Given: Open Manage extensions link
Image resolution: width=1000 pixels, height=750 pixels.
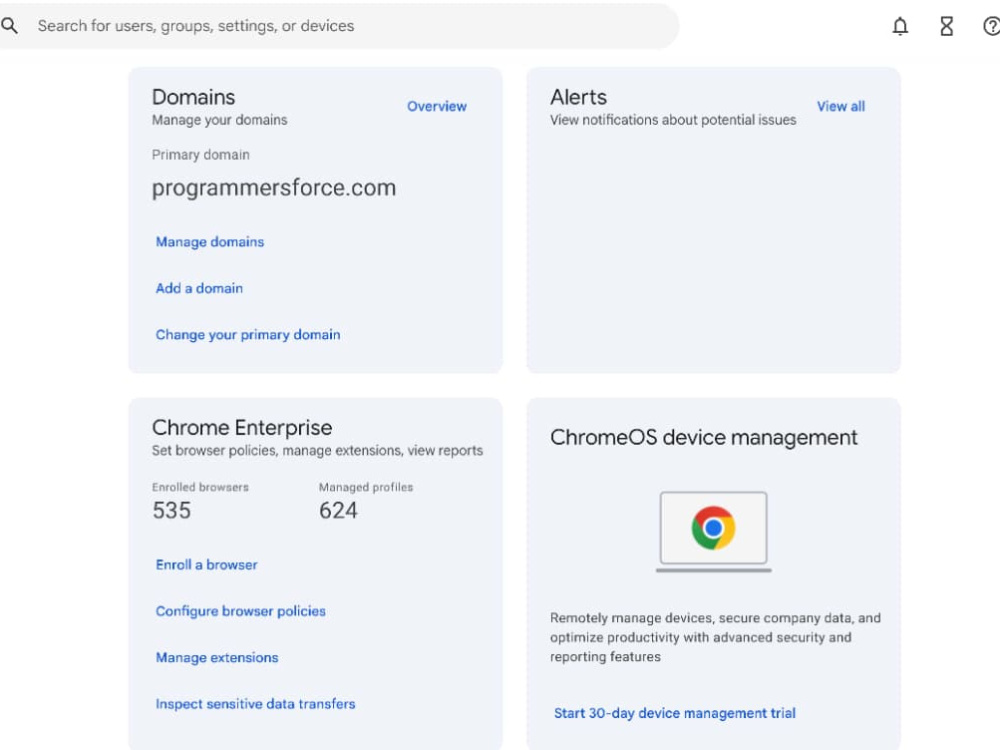Looking at the screenshot, I should click(217, 658).
